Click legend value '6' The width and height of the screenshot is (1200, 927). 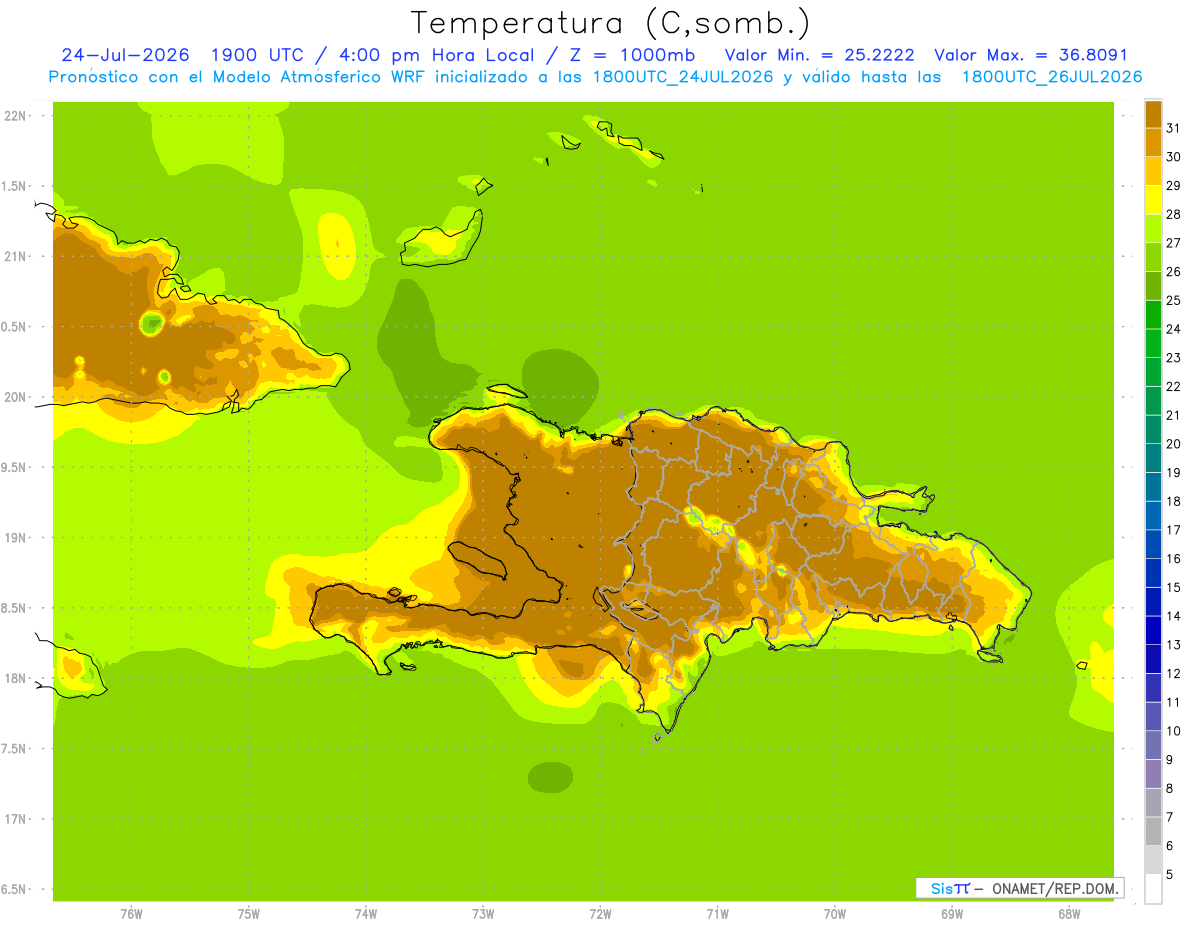tap(1169, 846)
